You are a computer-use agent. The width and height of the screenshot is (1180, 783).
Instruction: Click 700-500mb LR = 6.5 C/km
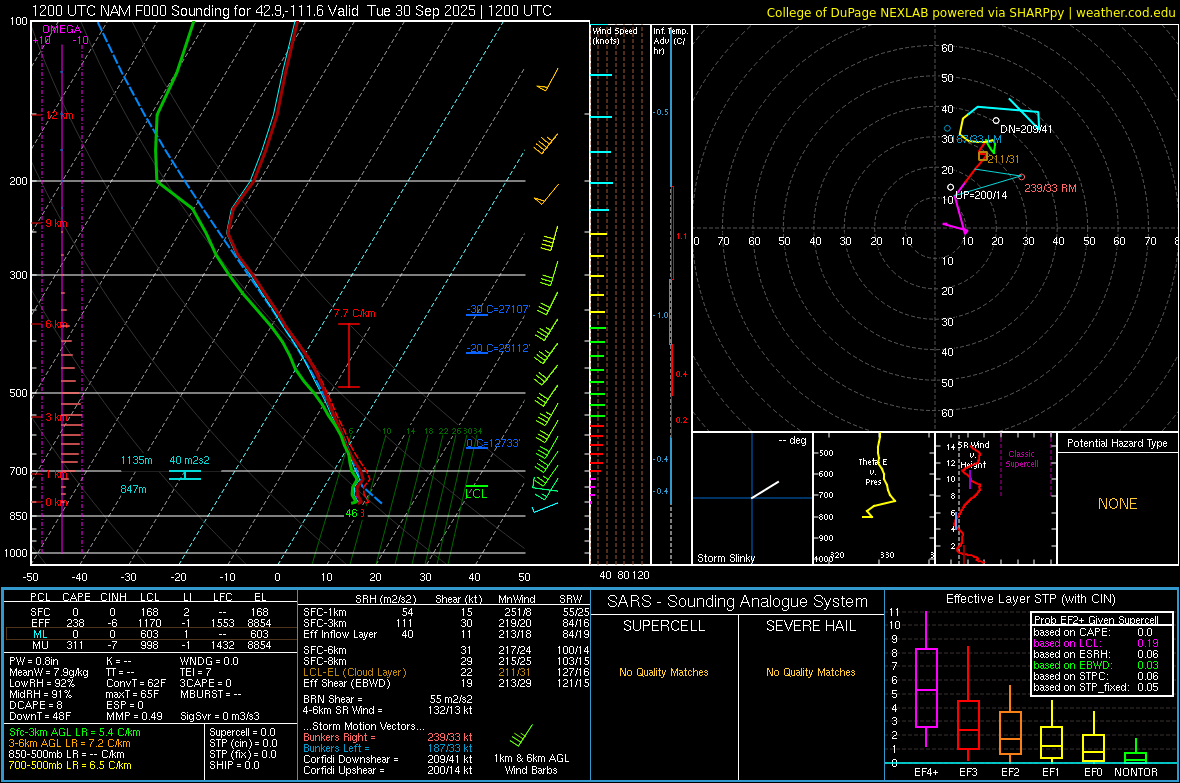(x=70, y=765)
